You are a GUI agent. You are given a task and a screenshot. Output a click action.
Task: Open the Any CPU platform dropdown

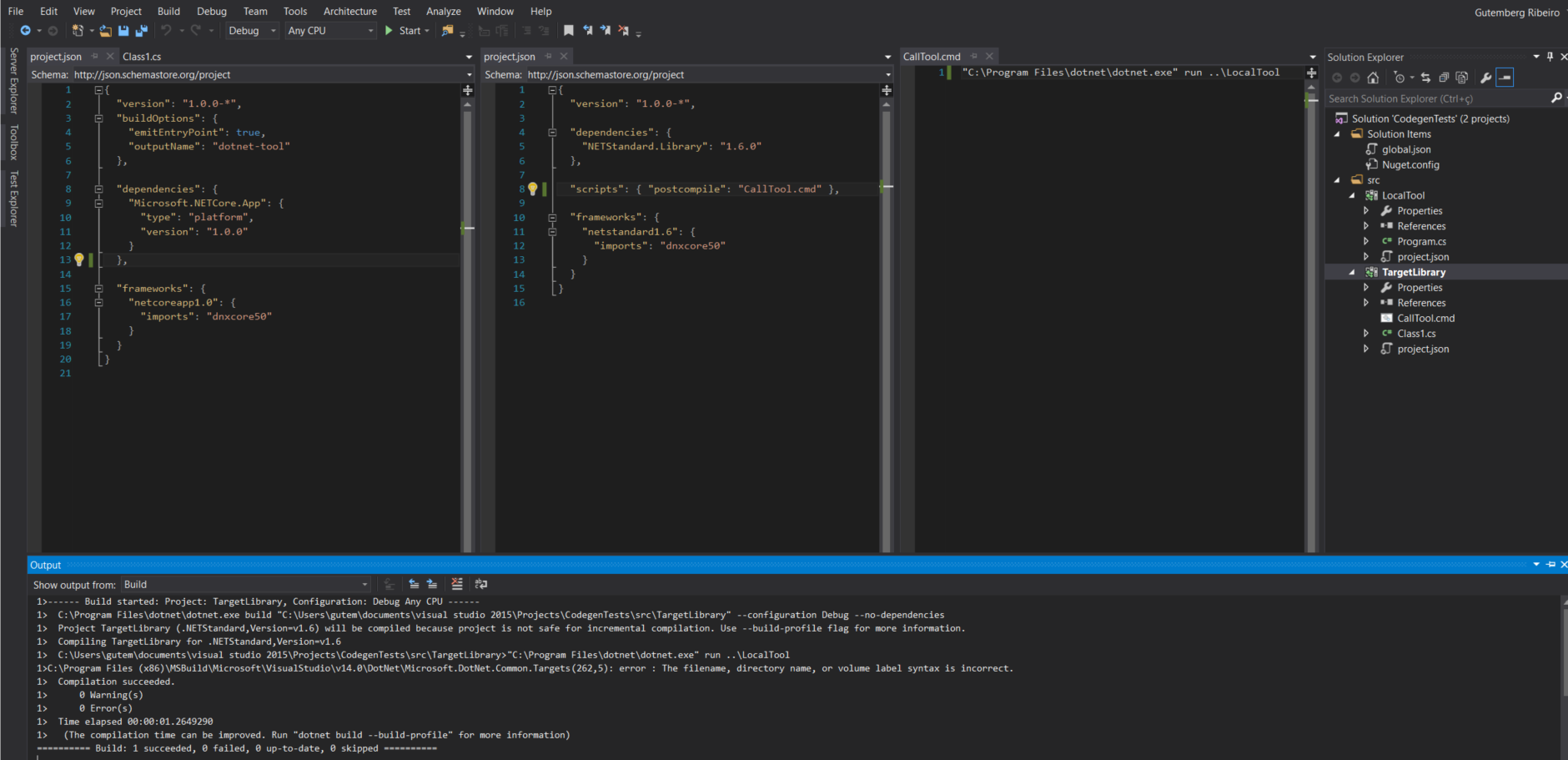(x=331, y=31)
